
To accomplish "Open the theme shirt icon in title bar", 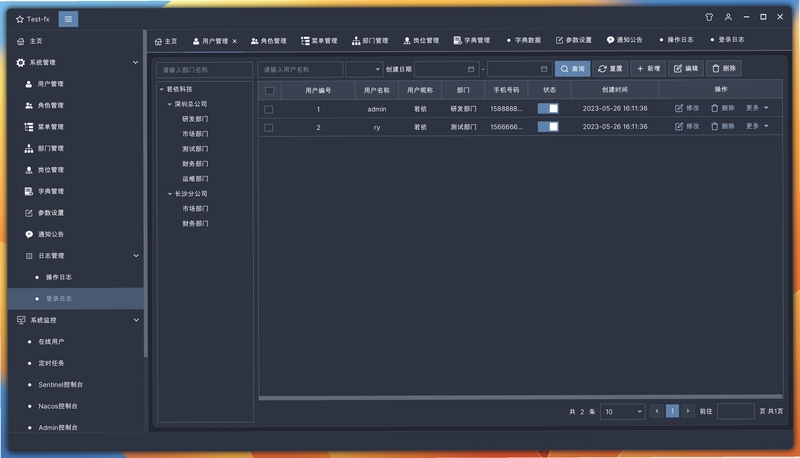I will click(709, 17).
